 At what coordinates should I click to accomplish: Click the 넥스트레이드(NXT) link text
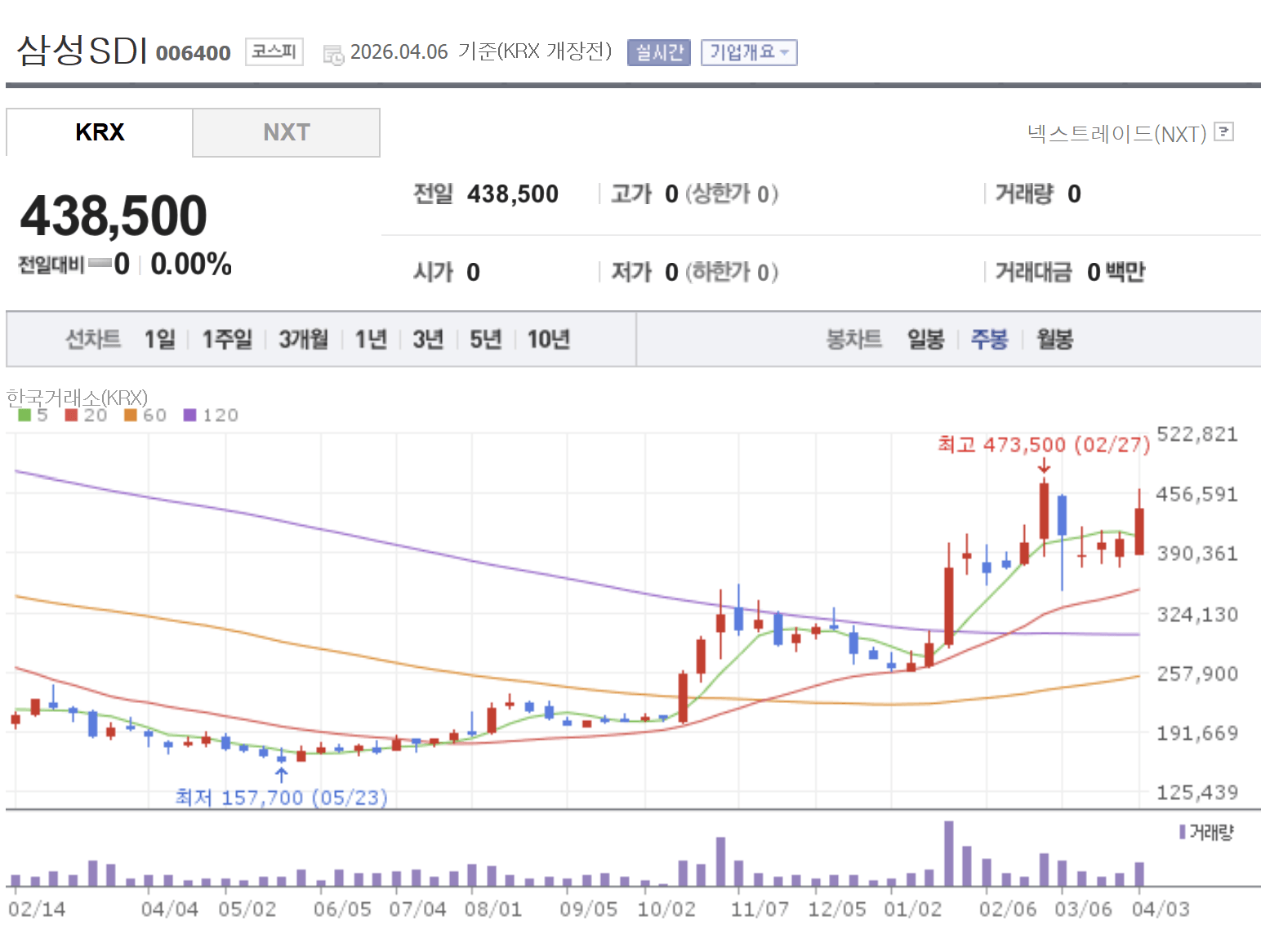click(1116, 133)
